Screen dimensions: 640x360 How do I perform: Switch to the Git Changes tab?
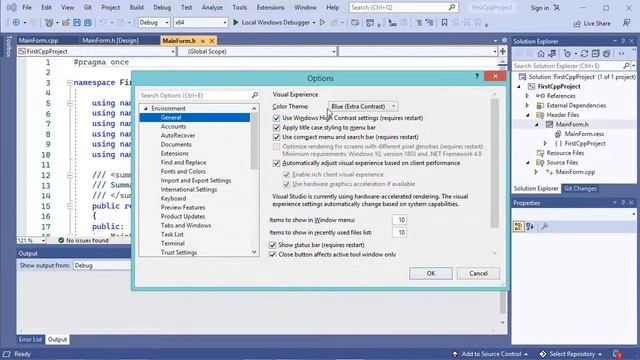click(x=580, y=189)
